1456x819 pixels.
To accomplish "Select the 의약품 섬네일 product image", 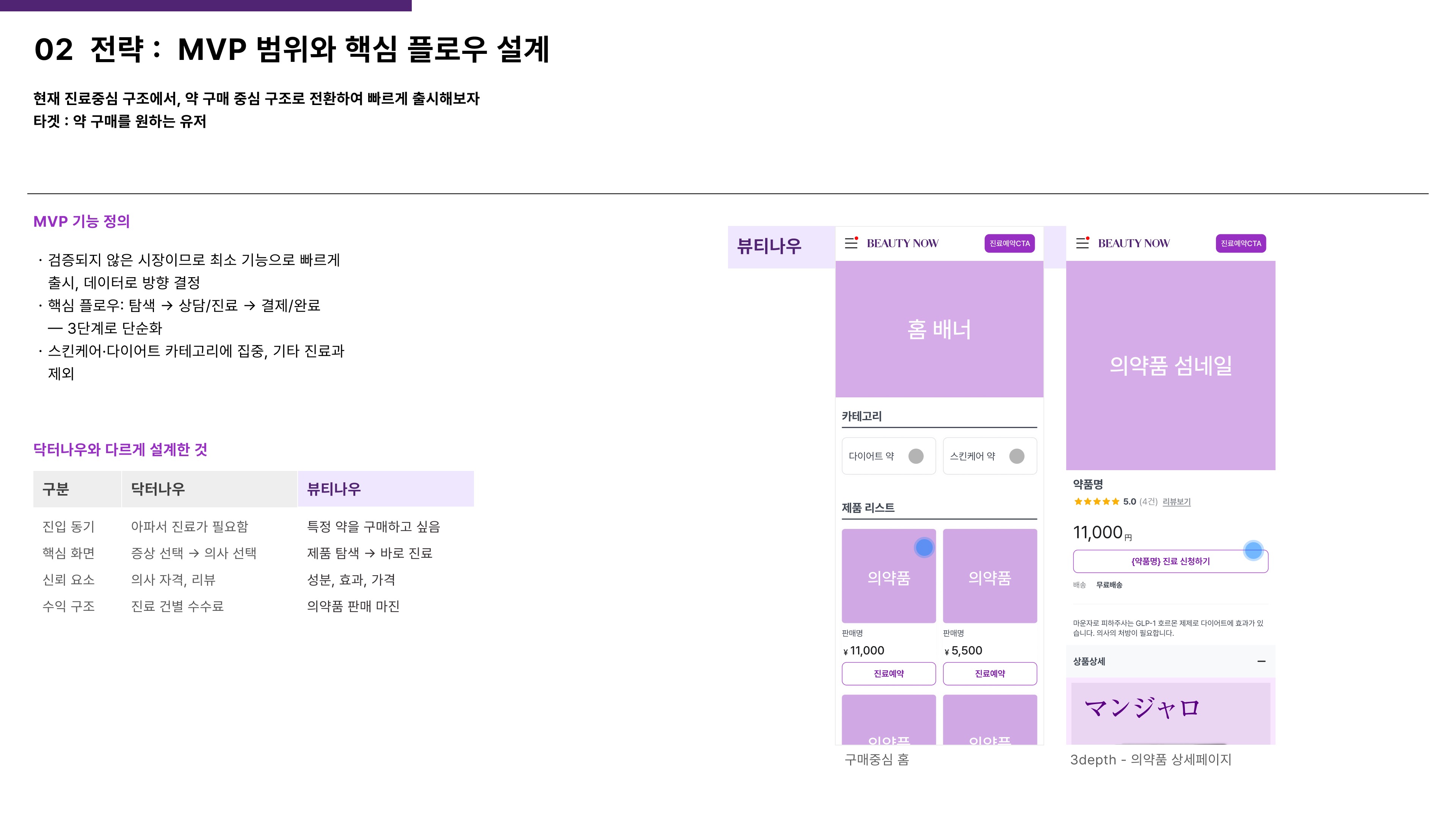I will 1170,366.
